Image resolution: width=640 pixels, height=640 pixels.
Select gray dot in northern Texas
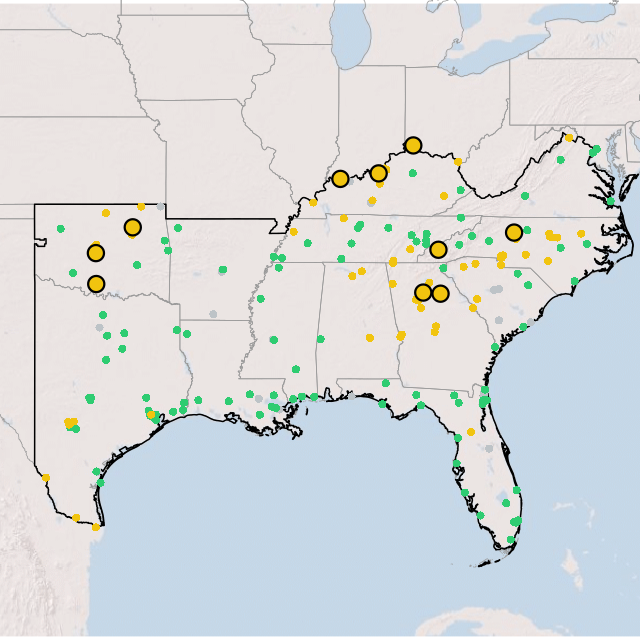[x=99, y=327]
